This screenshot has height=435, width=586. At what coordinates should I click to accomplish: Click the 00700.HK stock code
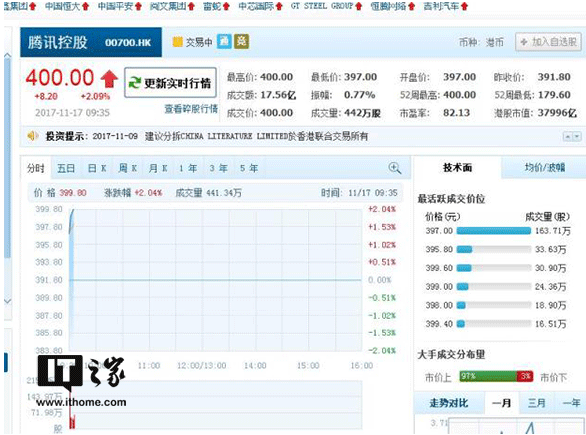(128, 43)
